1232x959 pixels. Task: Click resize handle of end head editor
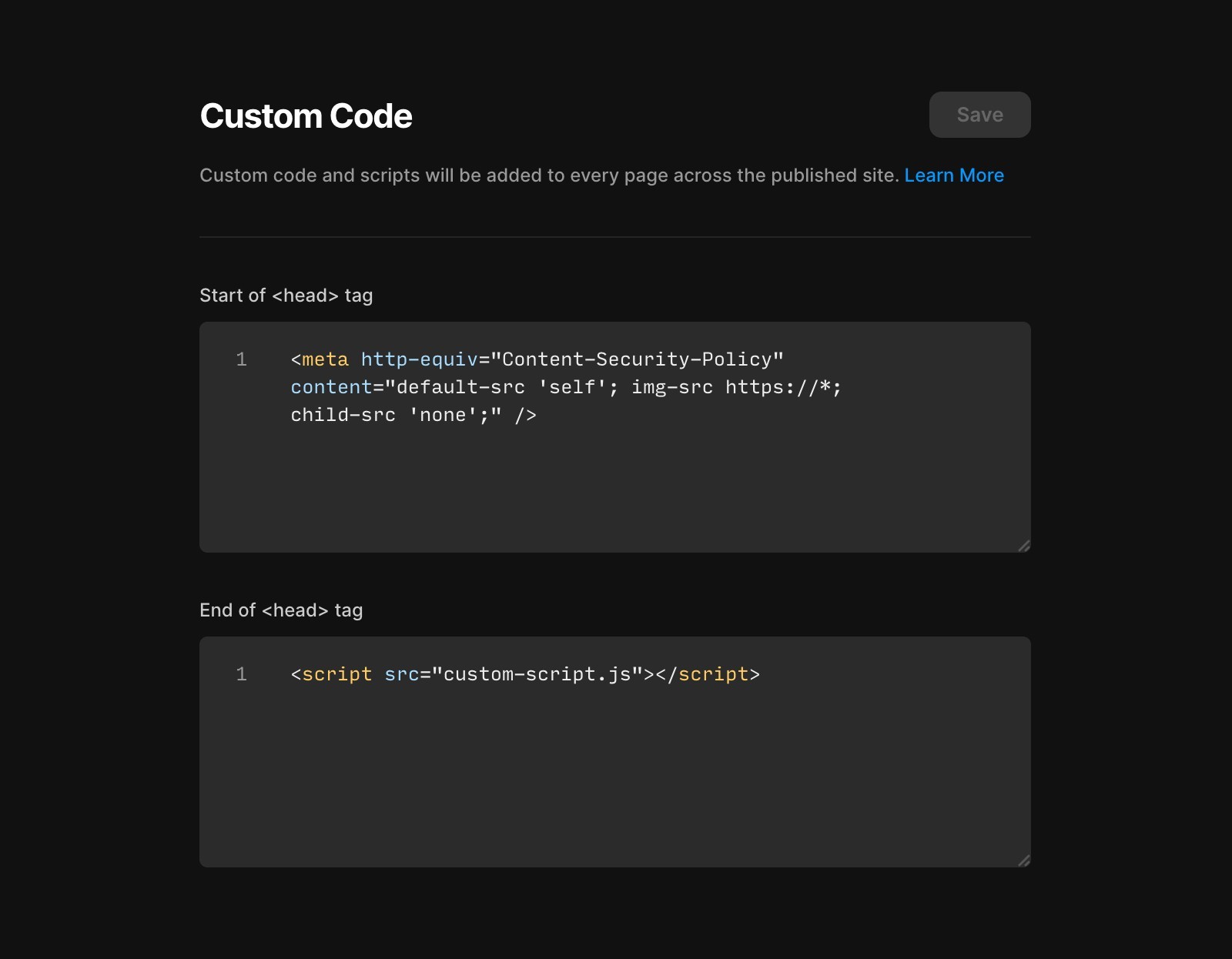coord(1024,860)
